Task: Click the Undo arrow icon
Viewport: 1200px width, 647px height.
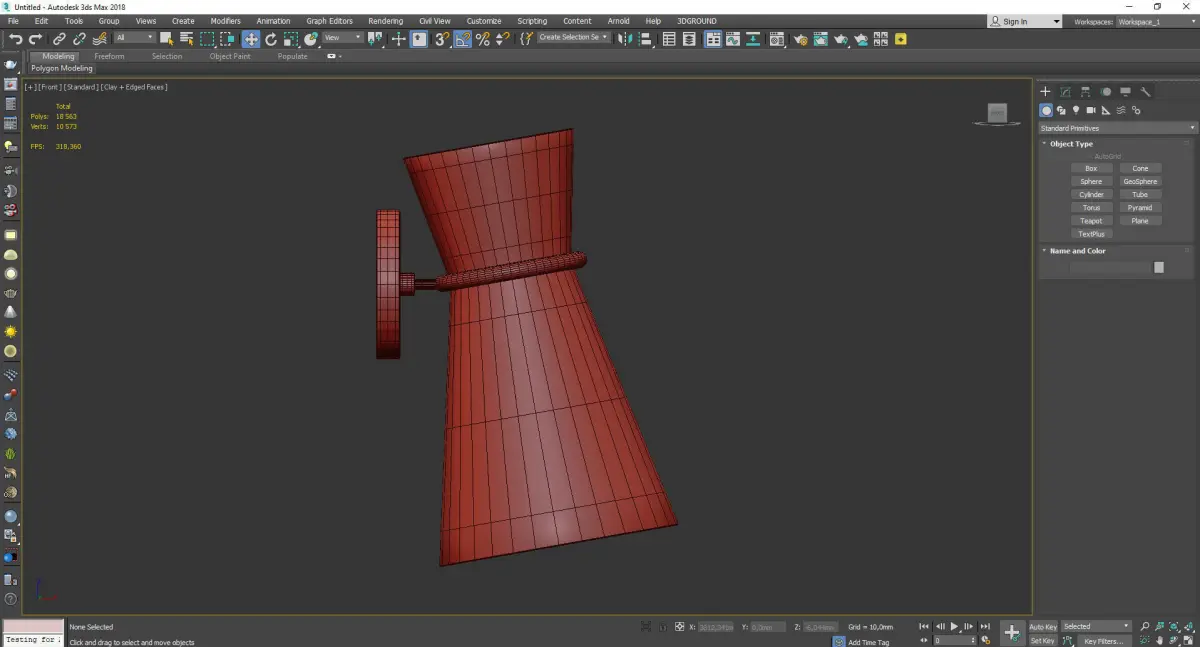Action: click(x=15, y=39)
